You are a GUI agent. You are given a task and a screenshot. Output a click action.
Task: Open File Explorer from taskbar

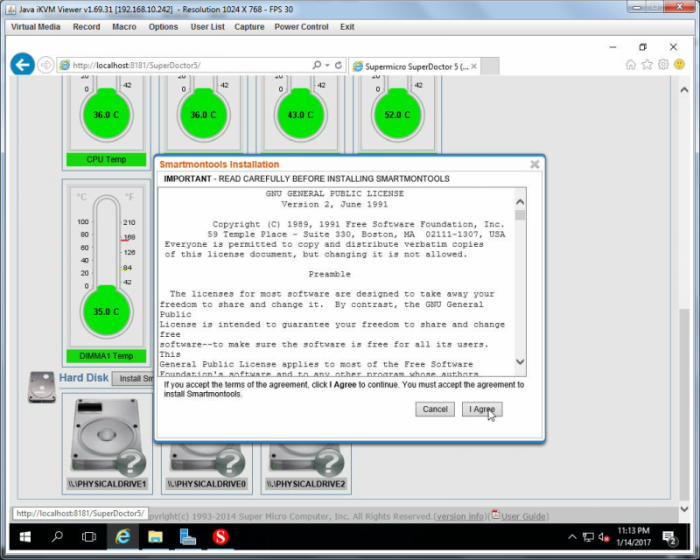pyautogui.click(x=155, y=537)
